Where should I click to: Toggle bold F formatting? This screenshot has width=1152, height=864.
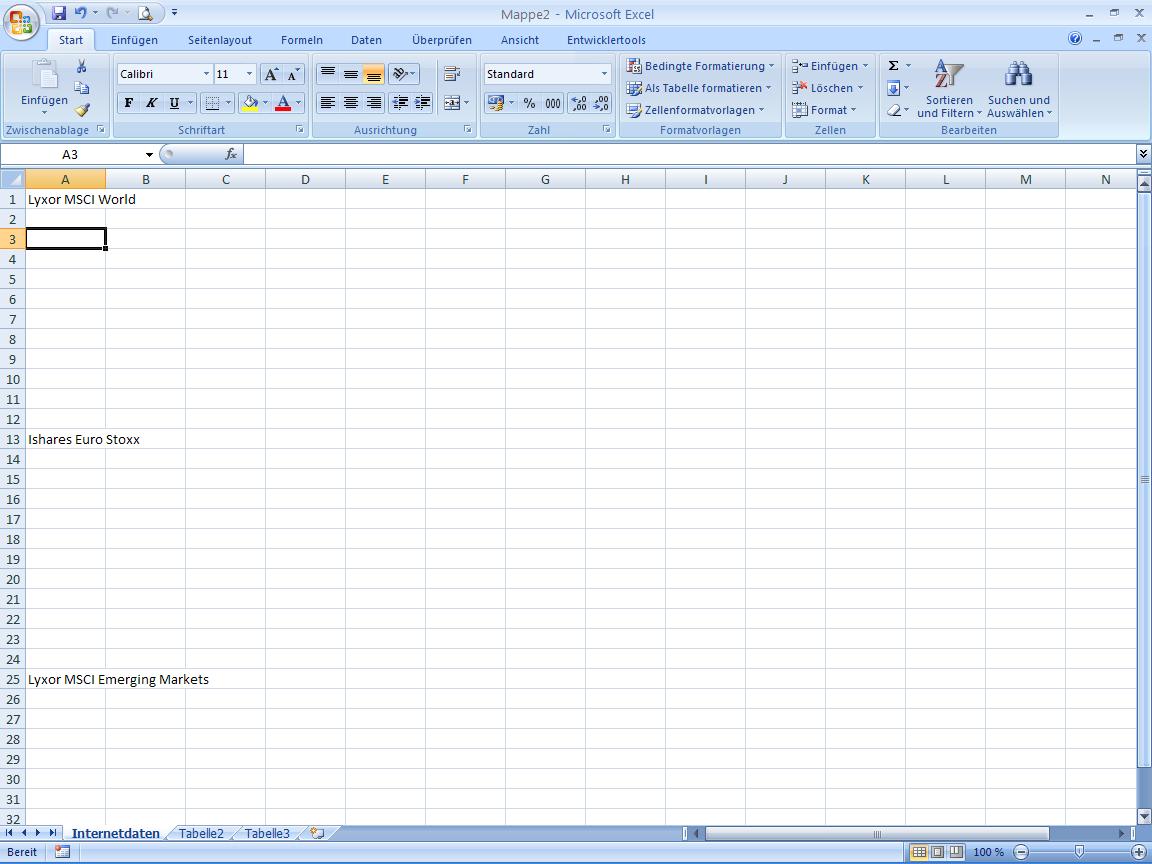coord(129,103)
